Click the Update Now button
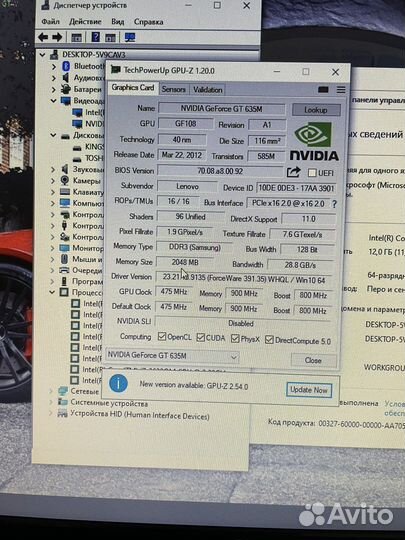405x540 pixels. point(309,390)
